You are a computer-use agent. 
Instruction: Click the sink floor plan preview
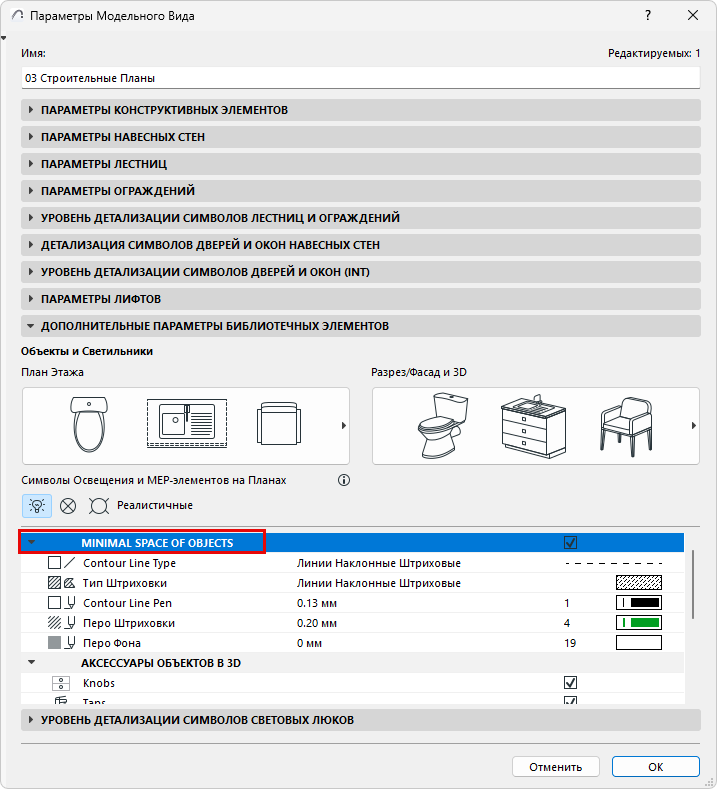point(187,423)
